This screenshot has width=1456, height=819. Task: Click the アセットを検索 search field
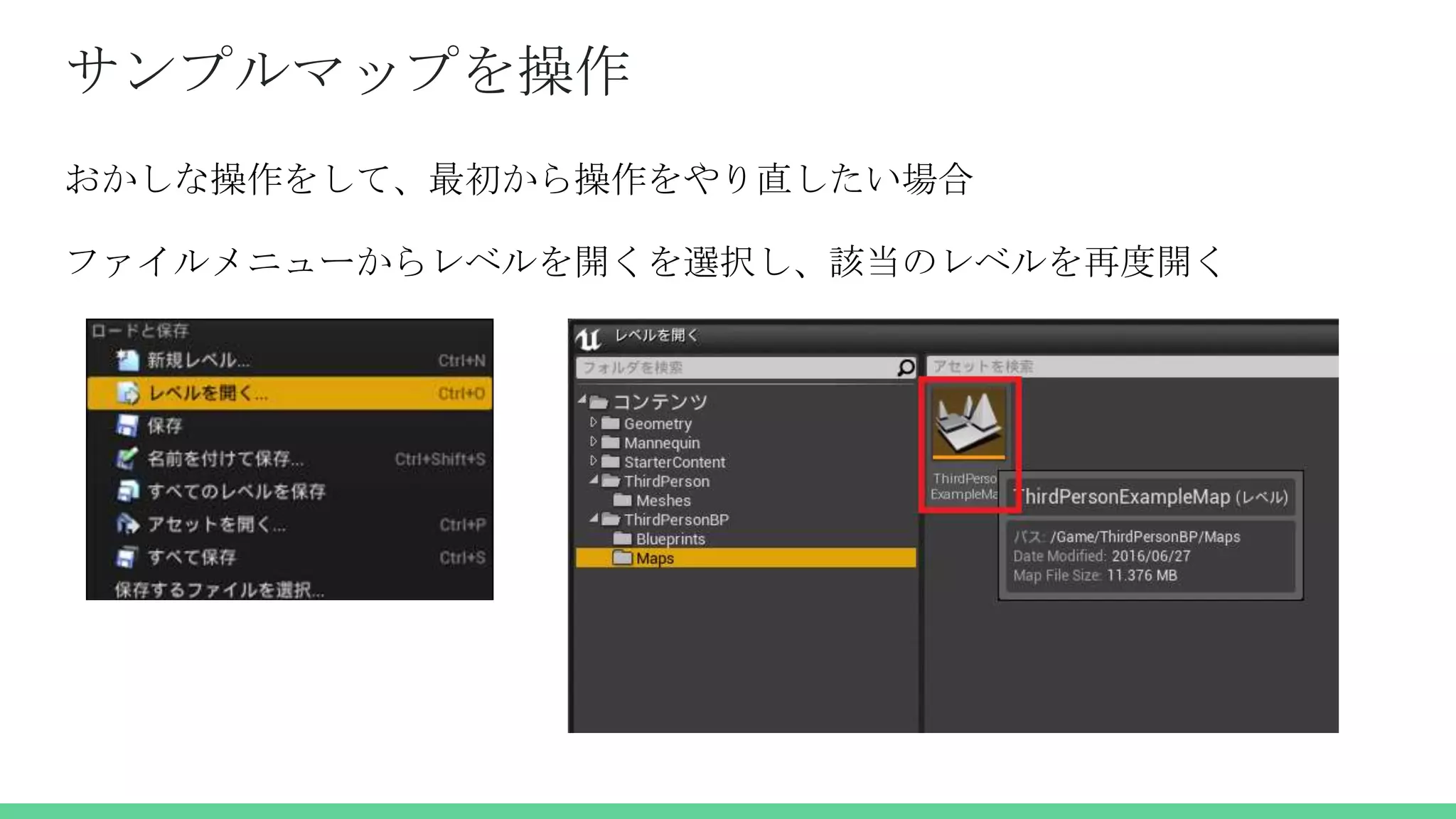pyautogui.click(x=1133, y=367)
